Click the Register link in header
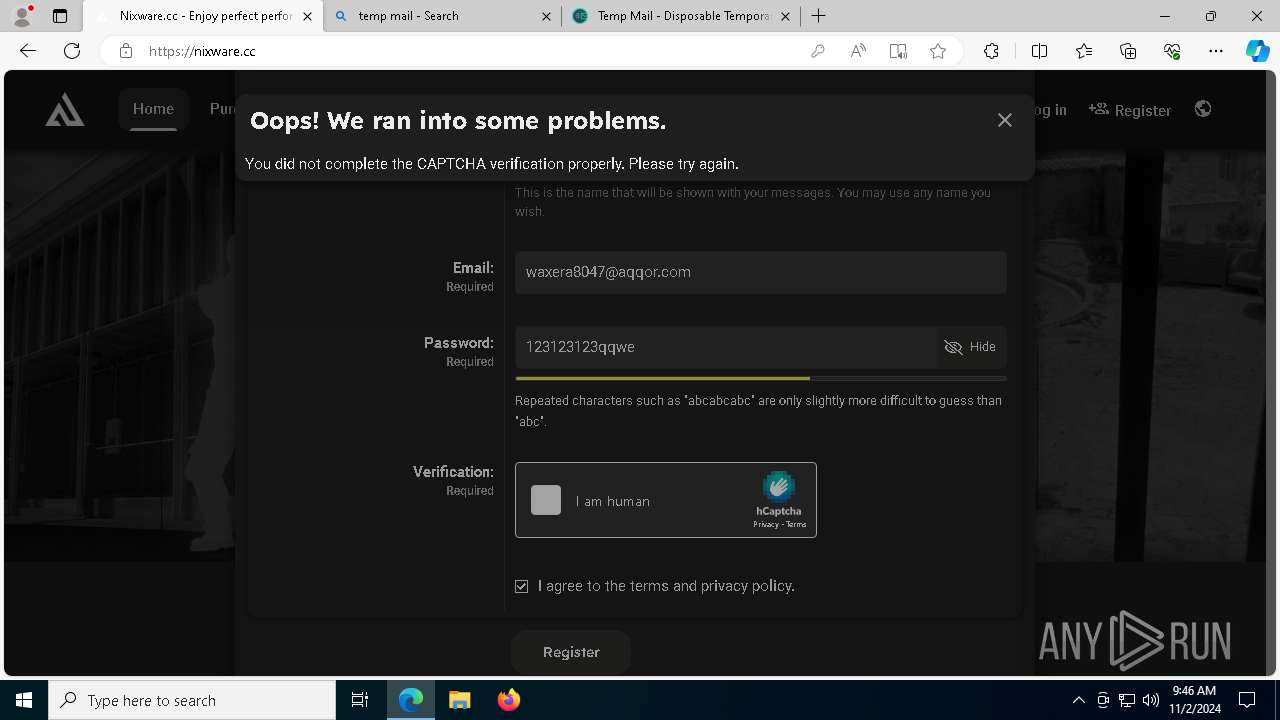 pos(1130,110)
